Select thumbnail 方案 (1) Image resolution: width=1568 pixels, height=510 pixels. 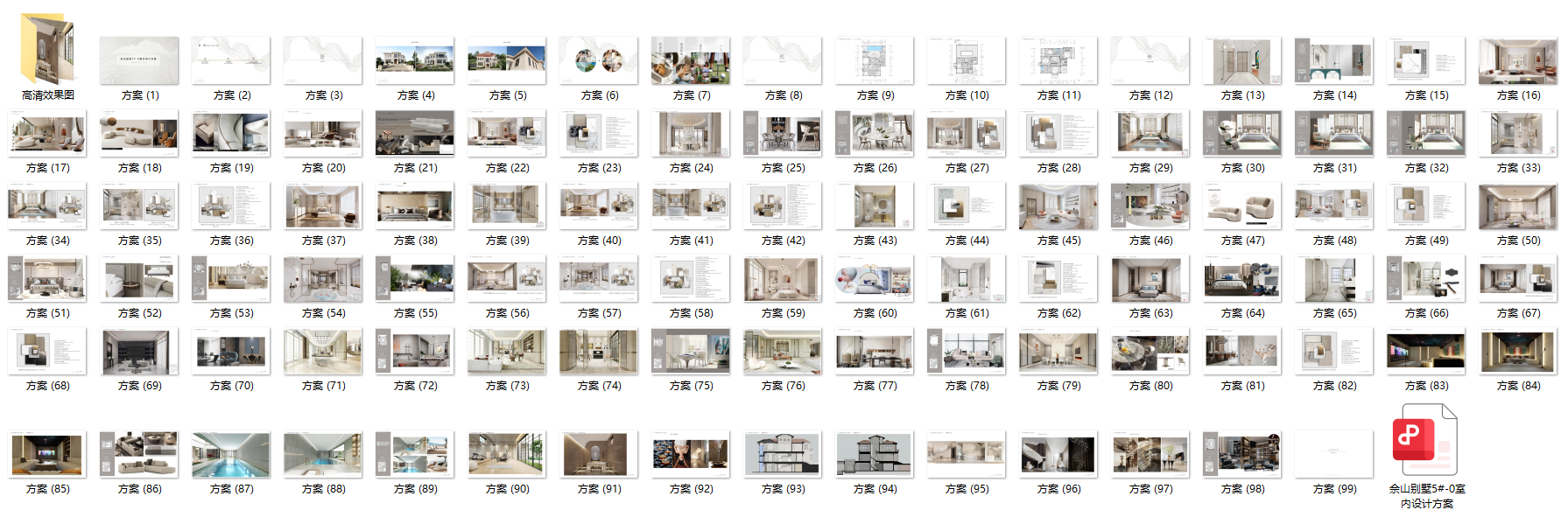tap(139, 60)
